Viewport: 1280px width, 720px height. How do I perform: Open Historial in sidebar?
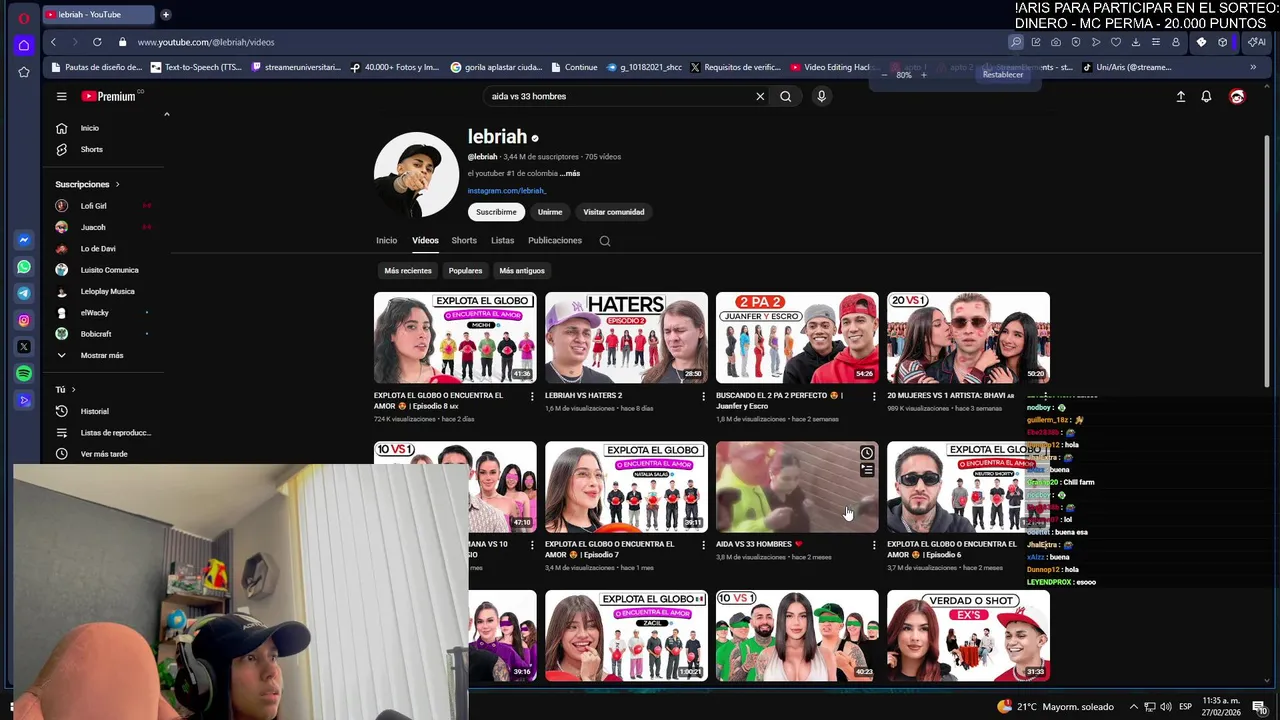(94, 411)
